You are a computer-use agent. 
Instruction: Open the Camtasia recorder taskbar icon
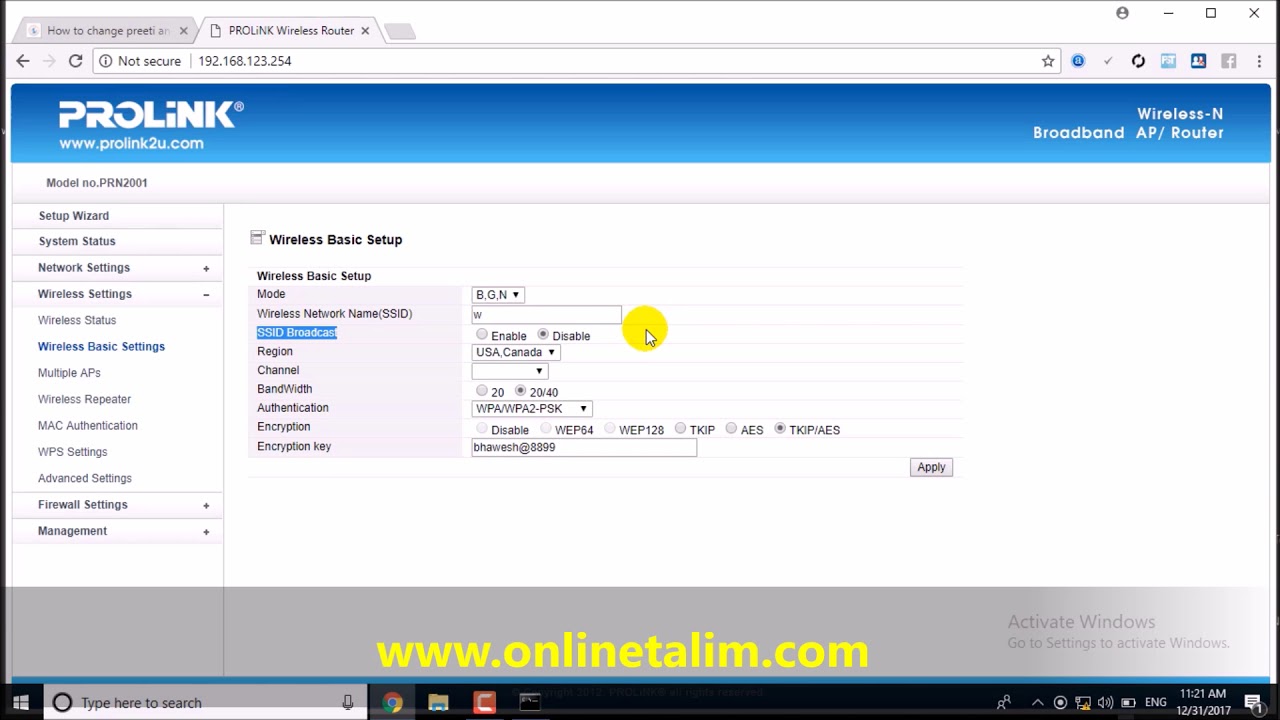(484, 703)
